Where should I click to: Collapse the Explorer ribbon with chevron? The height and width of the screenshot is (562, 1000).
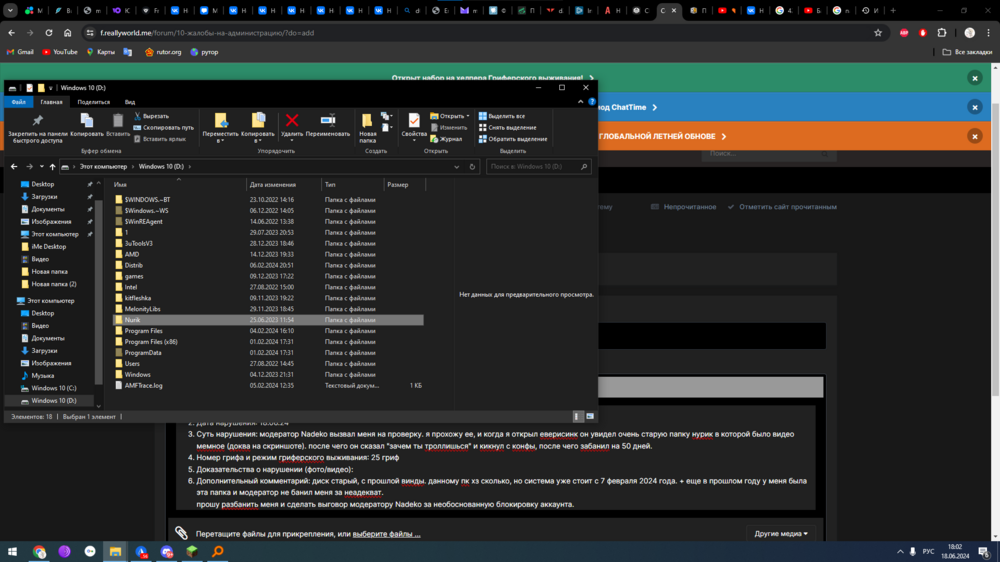point(580,101)
